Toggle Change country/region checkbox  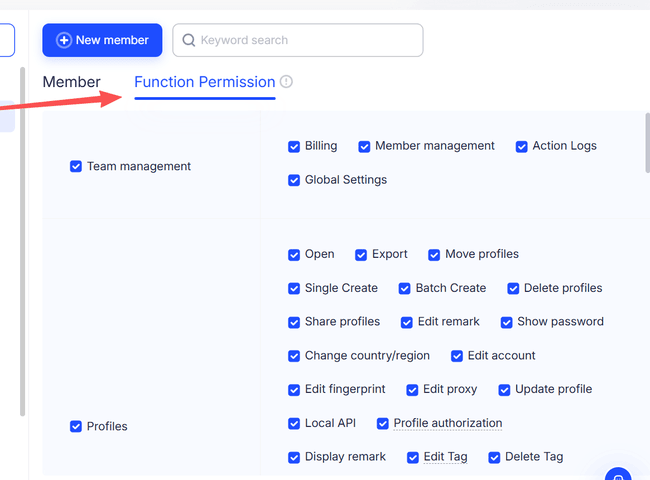[294, 356]
